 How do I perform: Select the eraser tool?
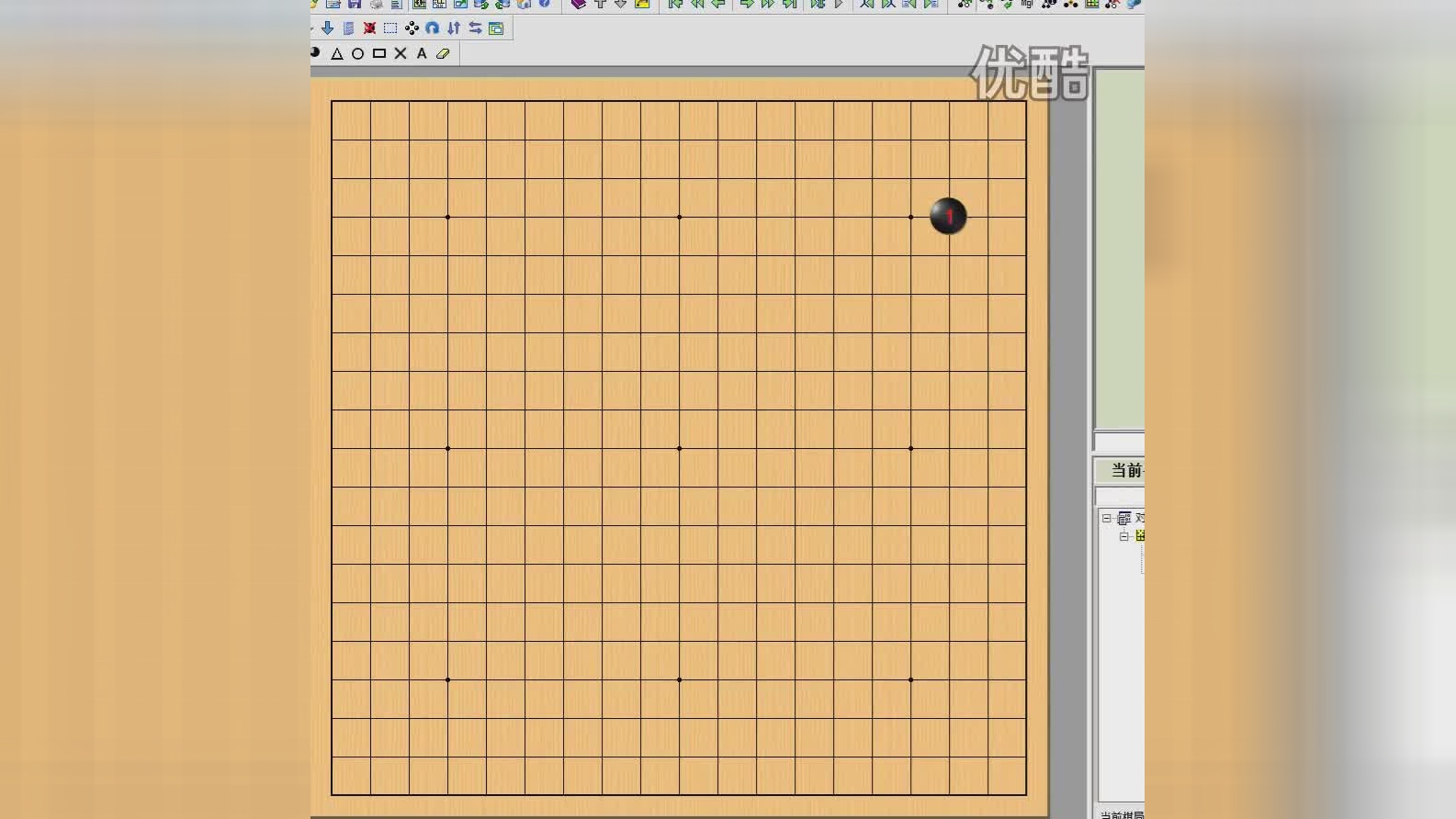pos(443,53)
